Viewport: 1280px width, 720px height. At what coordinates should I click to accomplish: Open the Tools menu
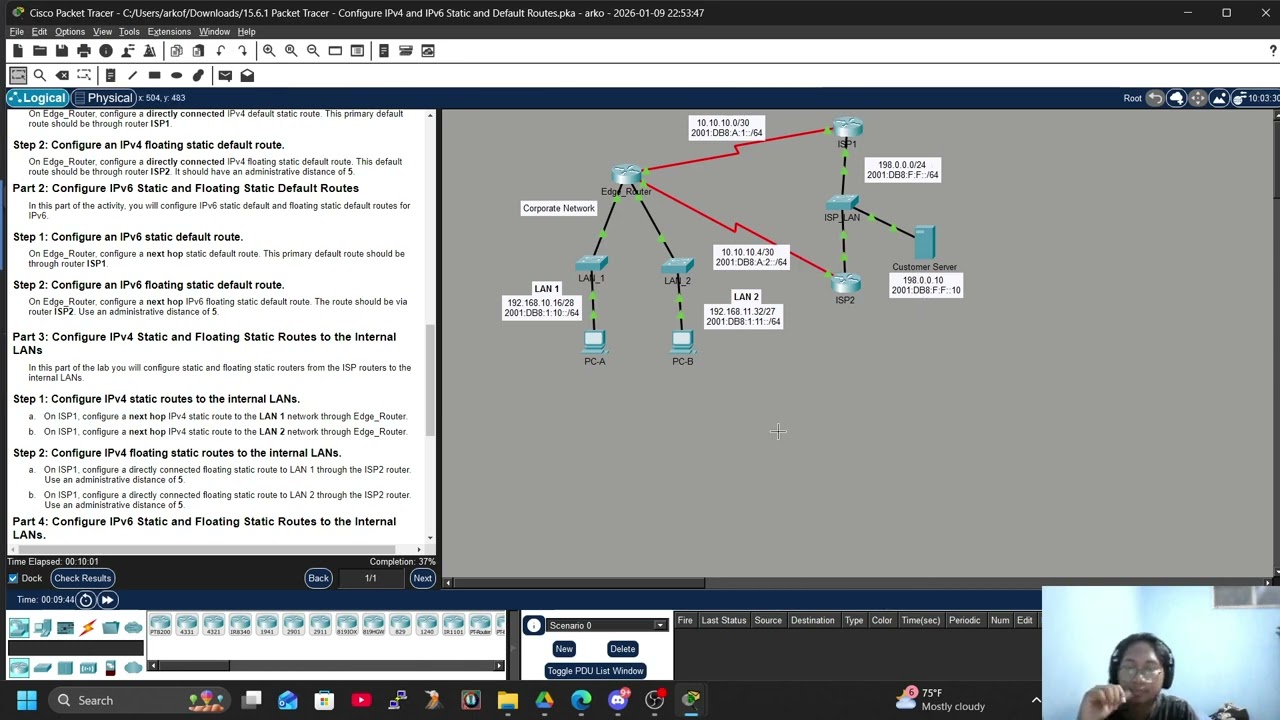coord(129,31)
